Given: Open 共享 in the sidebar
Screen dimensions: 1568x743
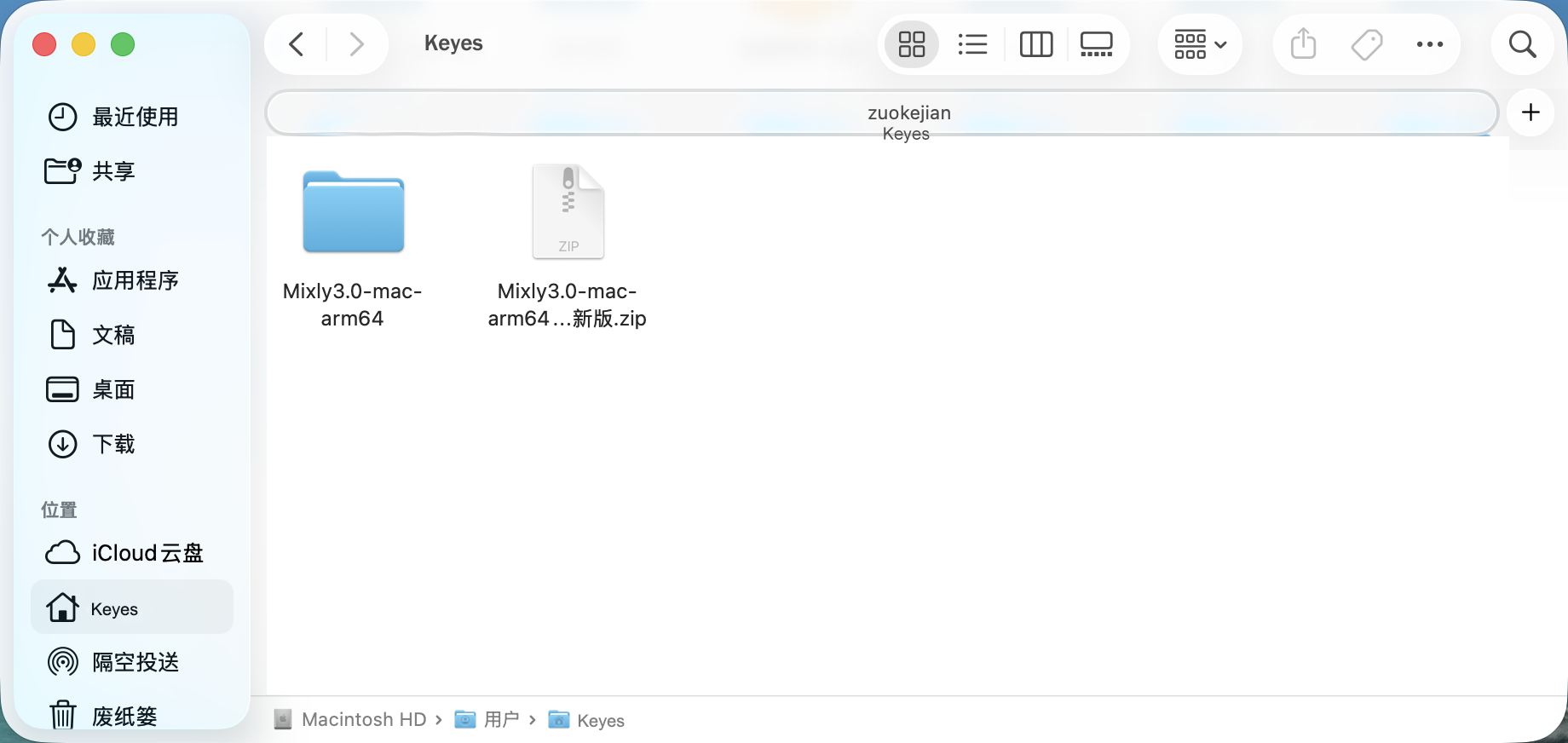Looking at the screenshot, I should pos(132,171).
